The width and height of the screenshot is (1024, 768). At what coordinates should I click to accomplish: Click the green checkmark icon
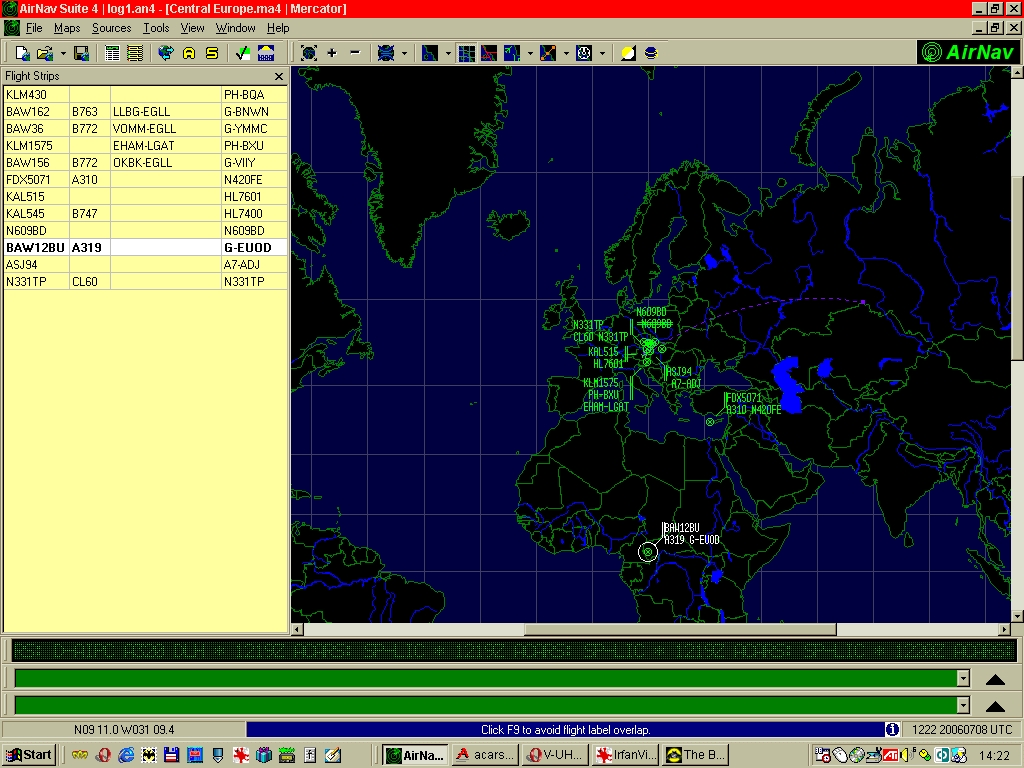242,54
